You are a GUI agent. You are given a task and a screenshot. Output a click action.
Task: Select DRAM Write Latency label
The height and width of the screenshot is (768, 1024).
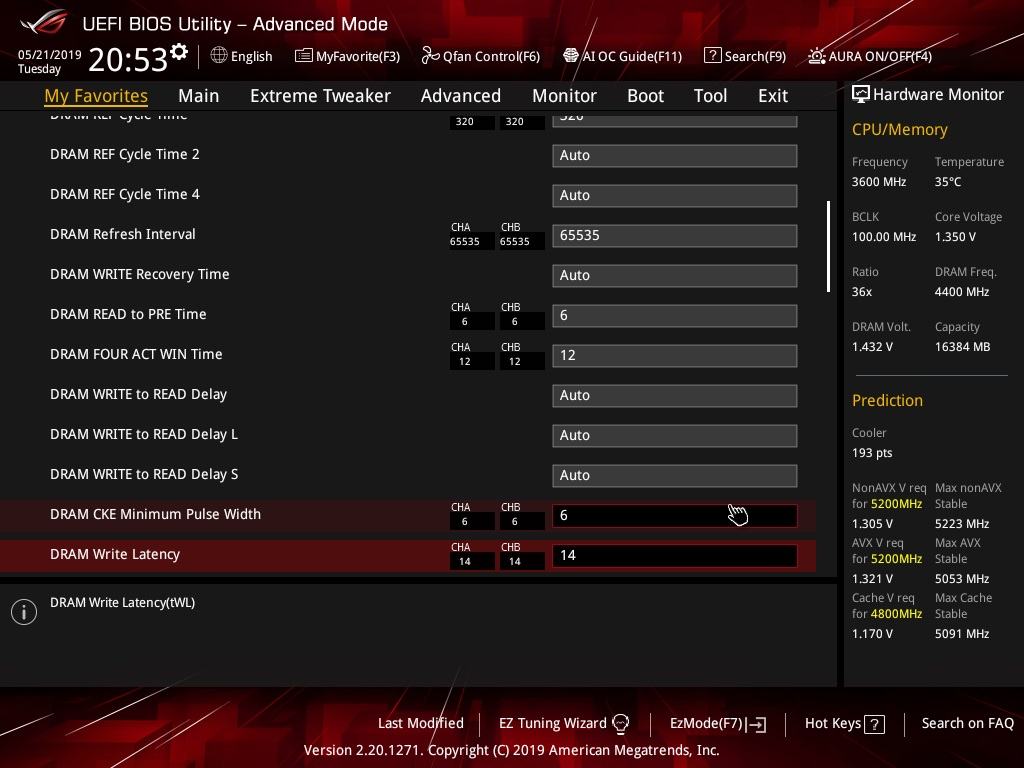pos(115,554)
